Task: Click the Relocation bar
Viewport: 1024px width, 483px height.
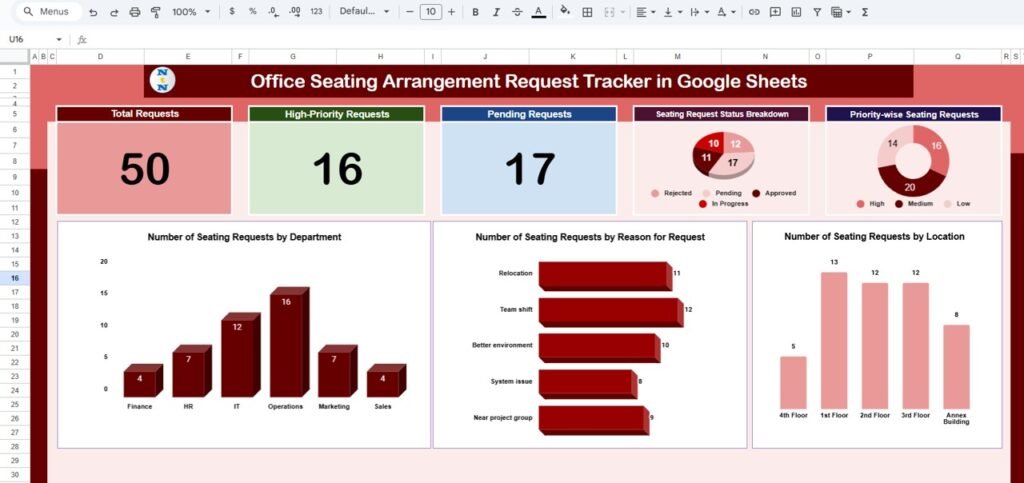Action: pos(605,275)
